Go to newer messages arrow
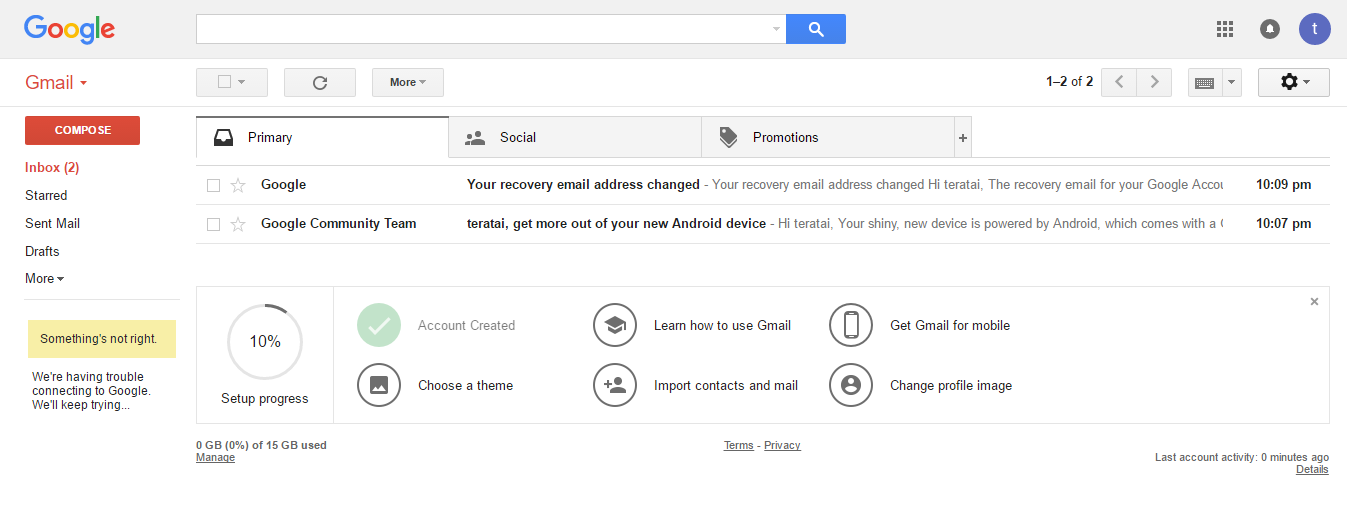This screenshot has height=521, width=1347. click(1119, 82)
